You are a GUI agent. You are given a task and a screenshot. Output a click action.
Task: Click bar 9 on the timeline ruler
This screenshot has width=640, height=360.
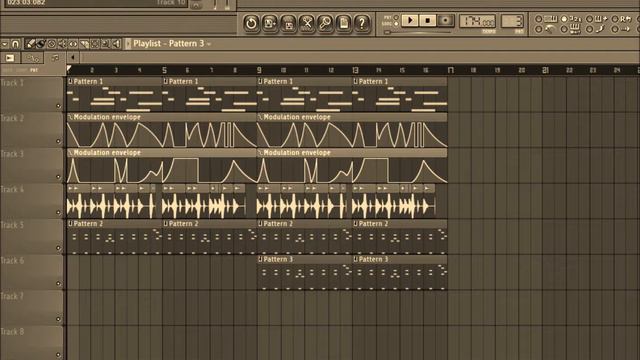click(259, 70)
